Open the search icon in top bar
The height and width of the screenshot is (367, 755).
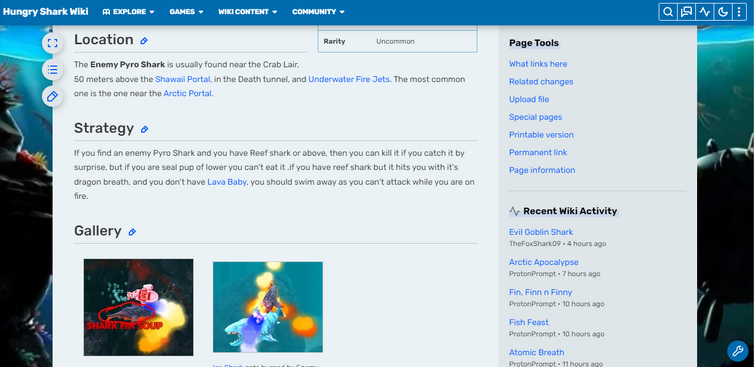point(668,12)
